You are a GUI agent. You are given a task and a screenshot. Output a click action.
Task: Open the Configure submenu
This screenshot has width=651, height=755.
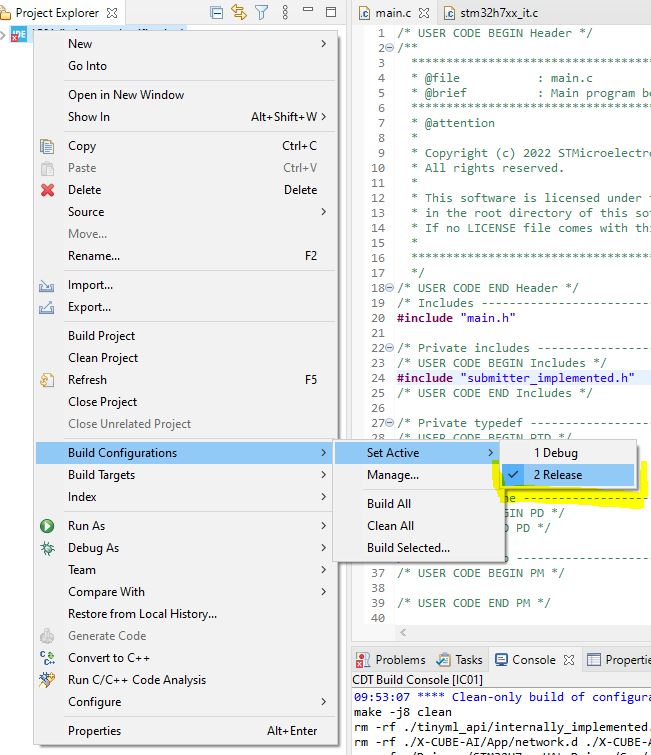(185, 702)
